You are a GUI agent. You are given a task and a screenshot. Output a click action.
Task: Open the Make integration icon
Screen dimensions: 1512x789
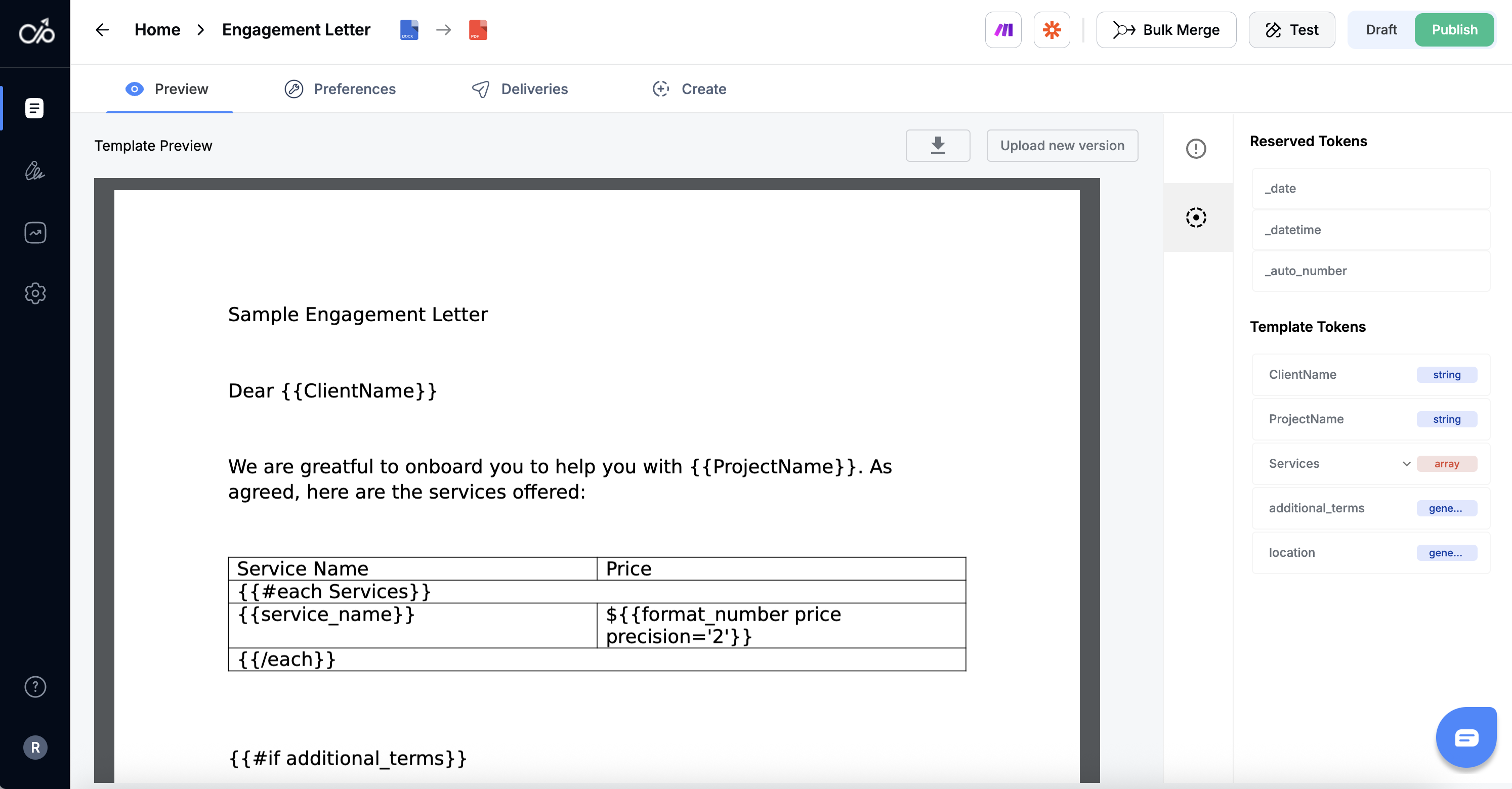(x=1003, y=30)
